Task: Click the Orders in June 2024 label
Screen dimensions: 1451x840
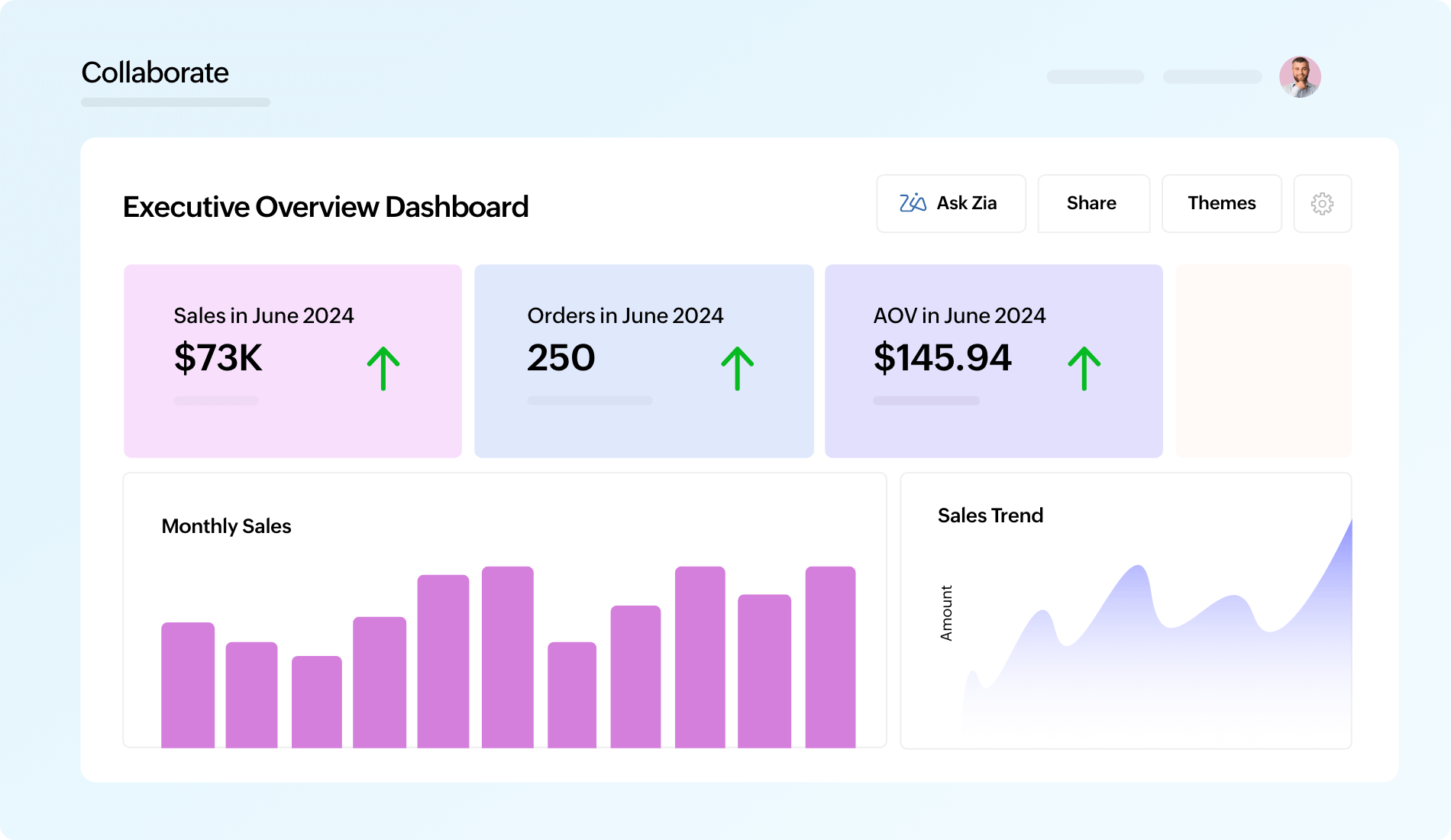Action: click(x=625, y=315)
